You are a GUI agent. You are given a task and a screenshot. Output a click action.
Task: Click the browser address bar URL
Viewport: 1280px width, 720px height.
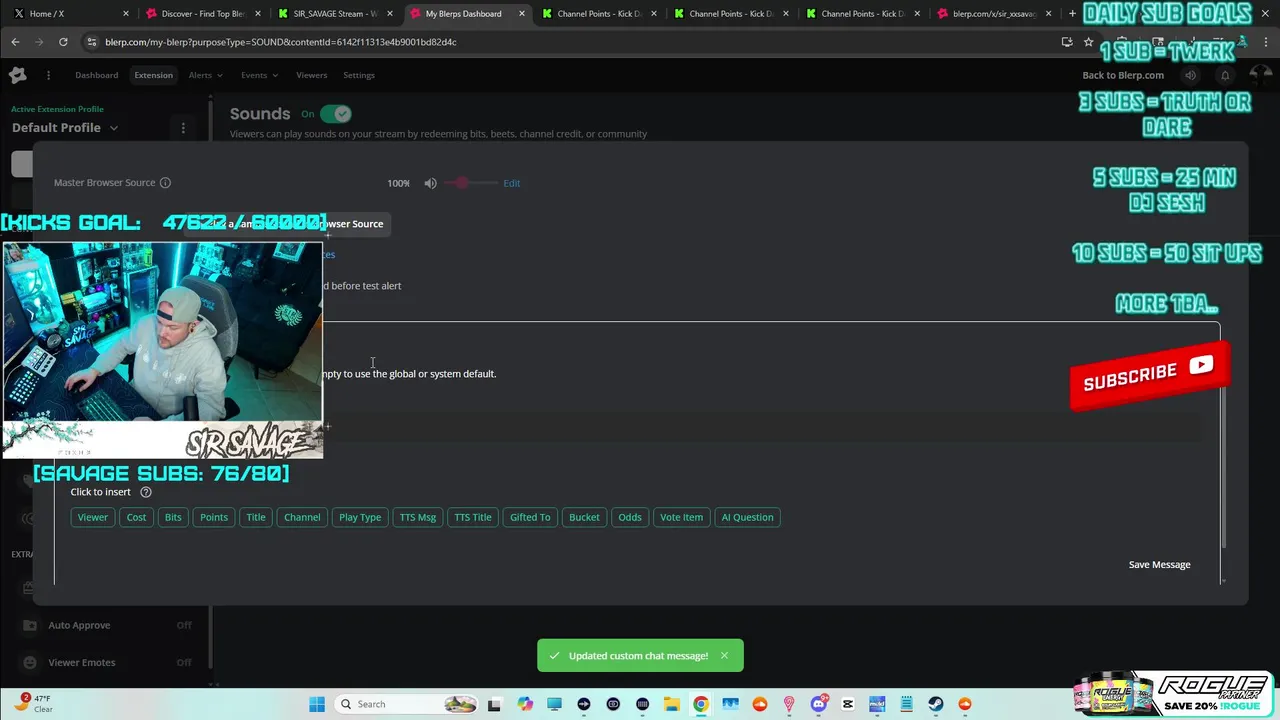point(281,42)
